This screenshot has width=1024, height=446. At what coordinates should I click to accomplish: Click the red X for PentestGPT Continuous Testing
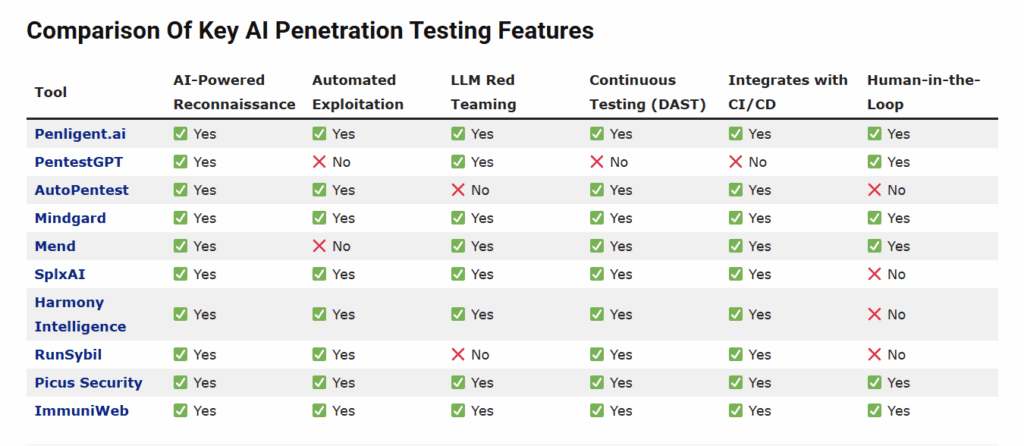point(597,162)
